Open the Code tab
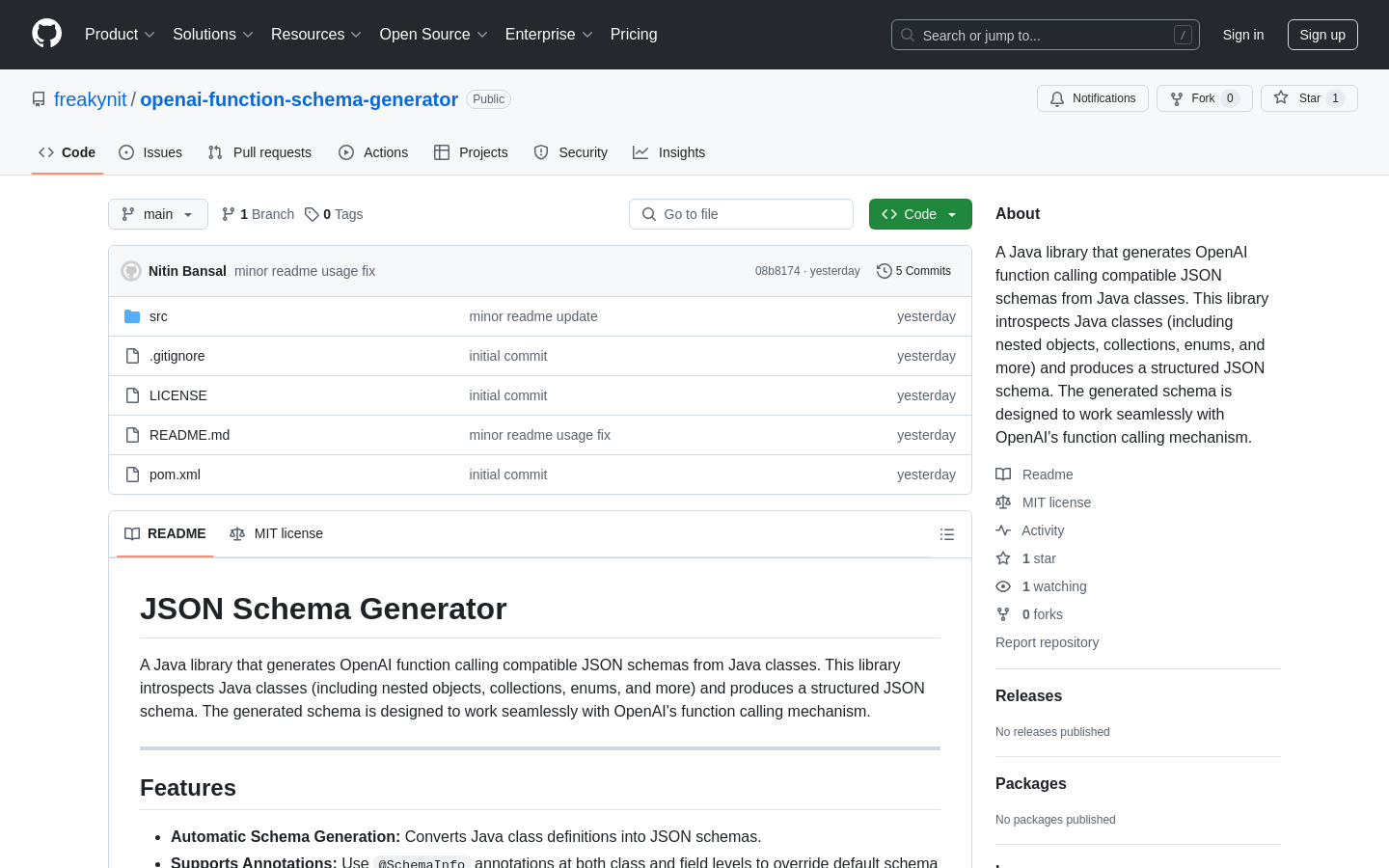The width and height of the screenshot is (1389, 868). [x=68, y=152]
